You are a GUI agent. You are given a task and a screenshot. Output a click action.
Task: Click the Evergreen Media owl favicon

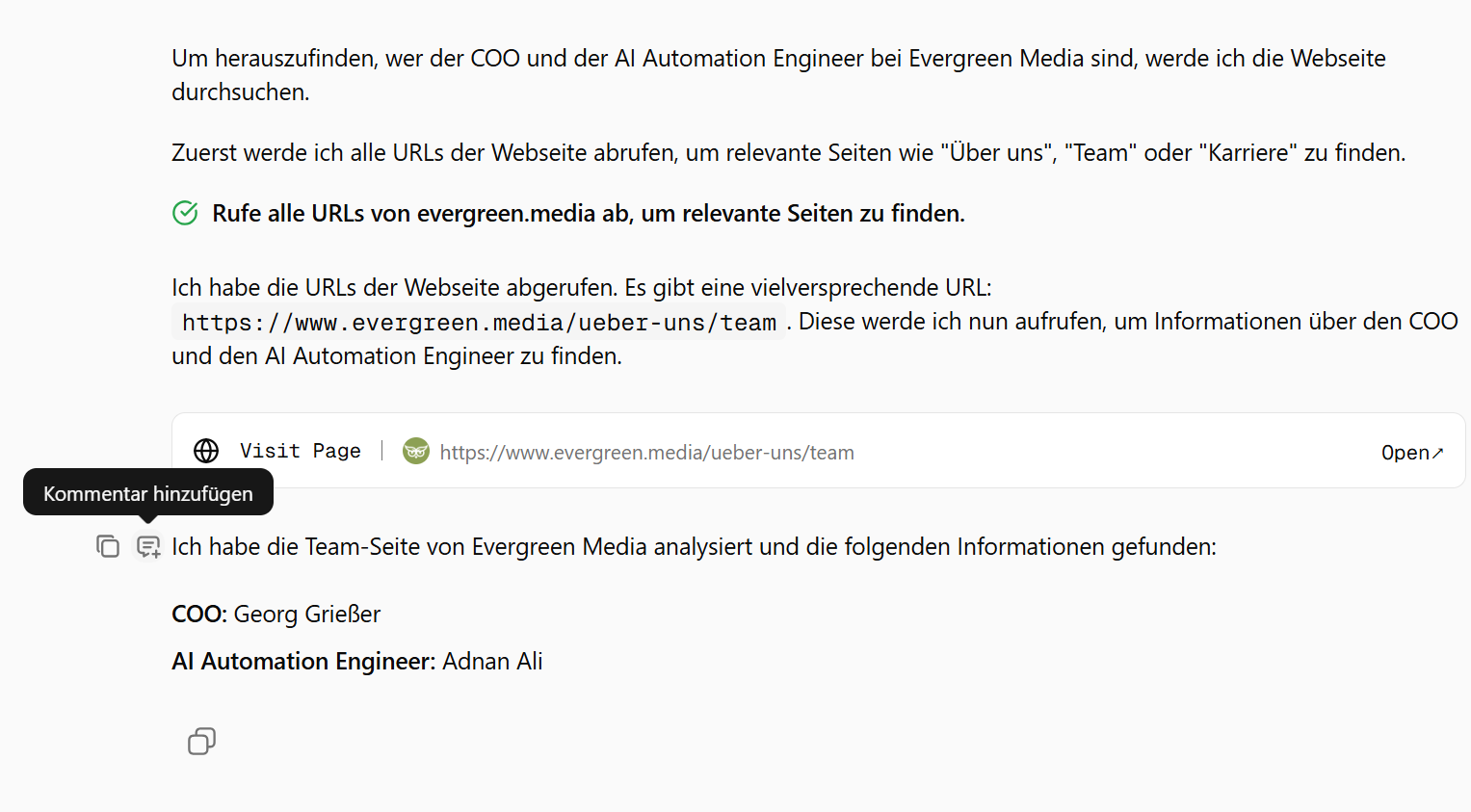pyautogui.click(x=416, y=451)
